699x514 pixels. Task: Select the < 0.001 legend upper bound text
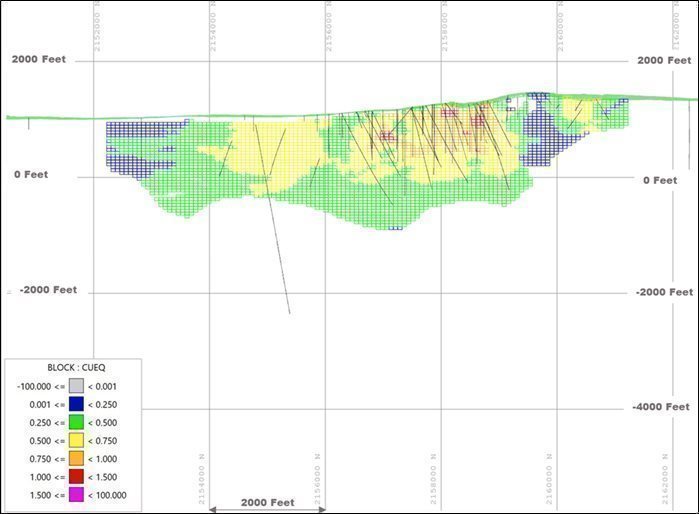coord(107,386)
